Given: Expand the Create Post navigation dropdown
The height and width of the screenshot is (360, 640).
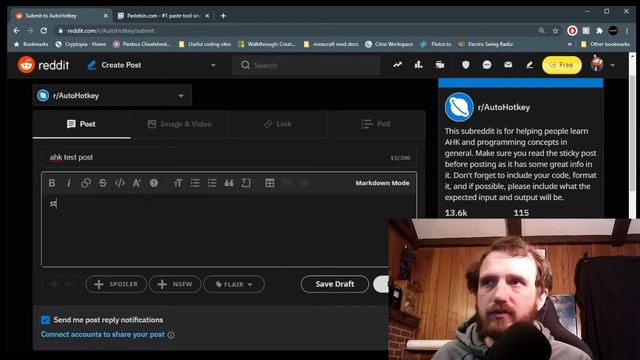Looking at the screenshot, I should [213, 65].
